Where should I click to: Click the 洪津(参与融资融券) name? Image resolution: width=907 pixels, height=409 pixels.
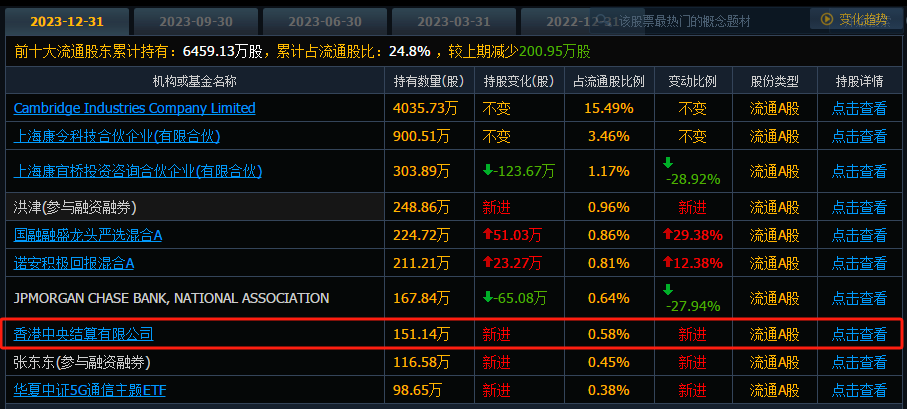pos(75,207)
